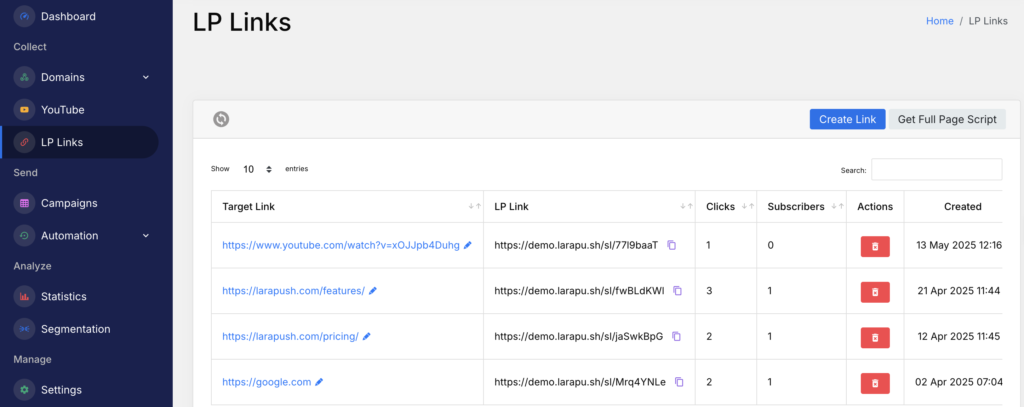Viewport: 1024px width, 407px height.
Task: Edit the larapush.com/features target link
Action: tap(373, 291)
